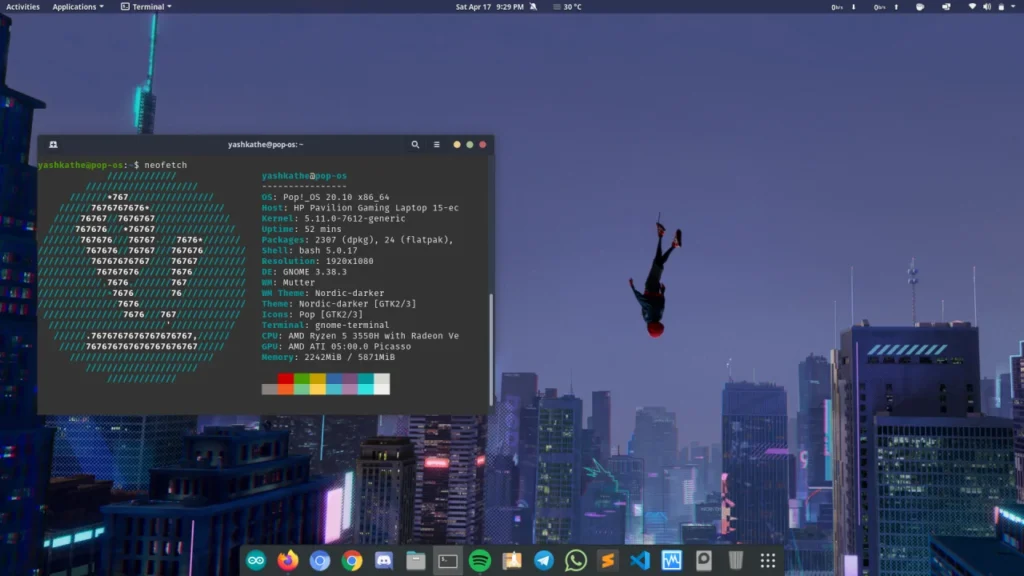Click the Uptime value 52 mins
Viewport: 1024px width, 576px height.
pos(323,229)
